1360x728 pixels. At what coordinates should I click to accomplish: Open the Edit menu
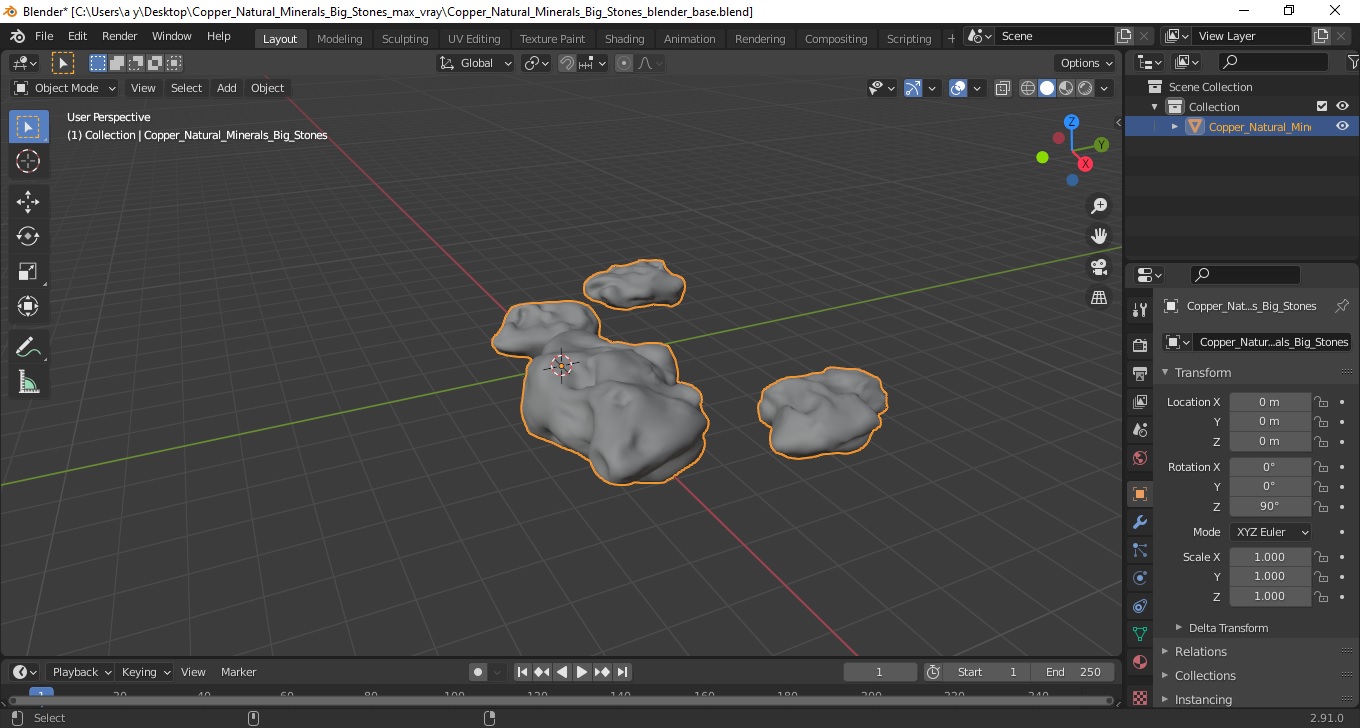[x=77, y=36]
